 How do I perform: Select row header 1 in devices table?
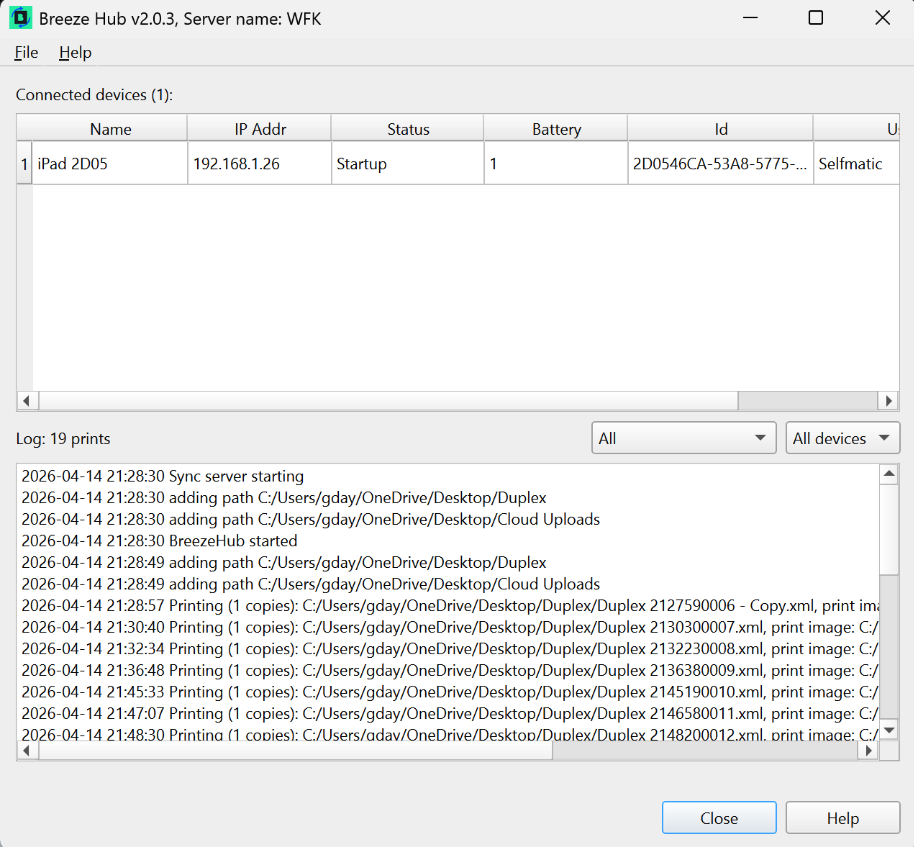(x=24, y=164)
